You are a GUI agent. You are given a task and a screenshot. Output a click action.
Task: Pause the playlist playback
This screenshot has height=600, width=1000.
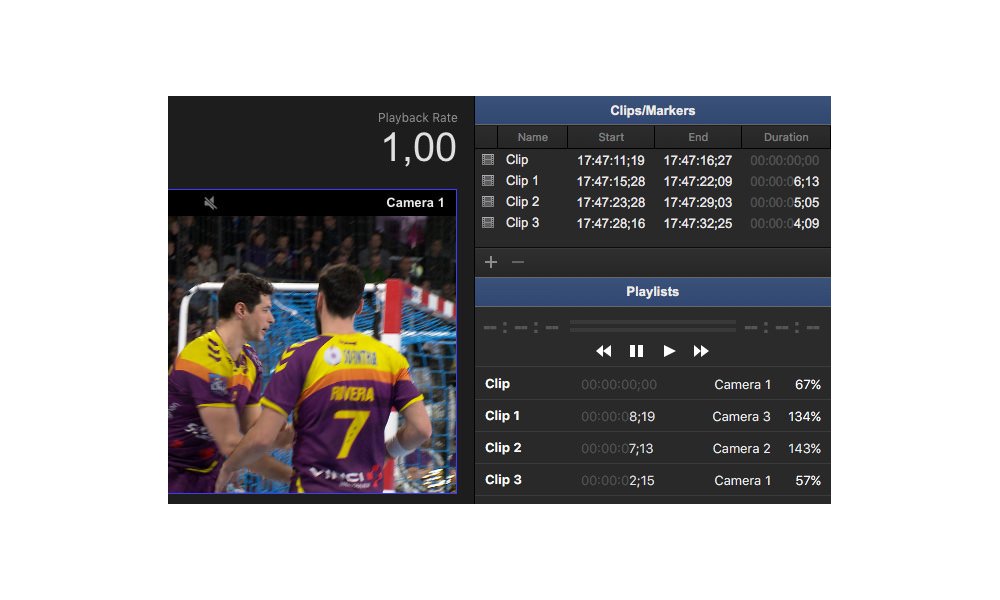click(636, 351)
